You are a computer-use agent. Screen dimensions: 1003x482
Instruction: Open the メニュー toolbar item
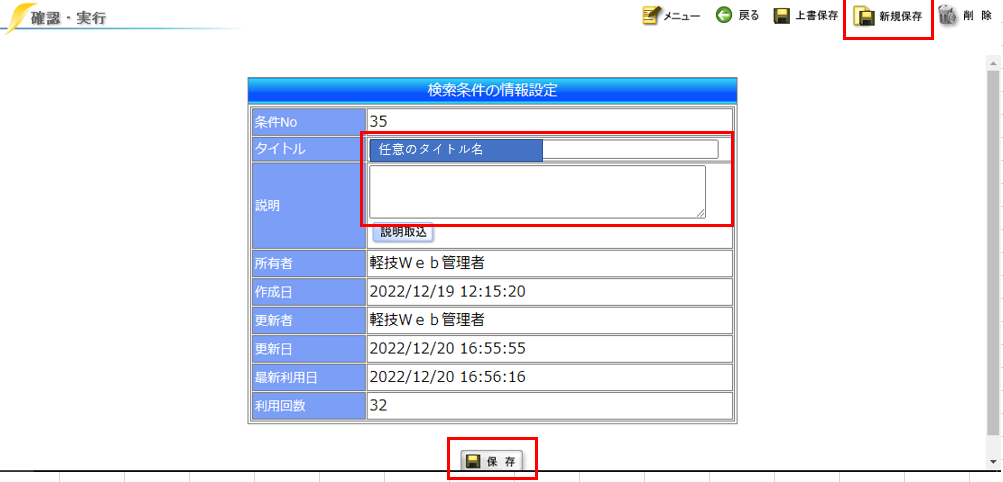(x=671, y=16)
